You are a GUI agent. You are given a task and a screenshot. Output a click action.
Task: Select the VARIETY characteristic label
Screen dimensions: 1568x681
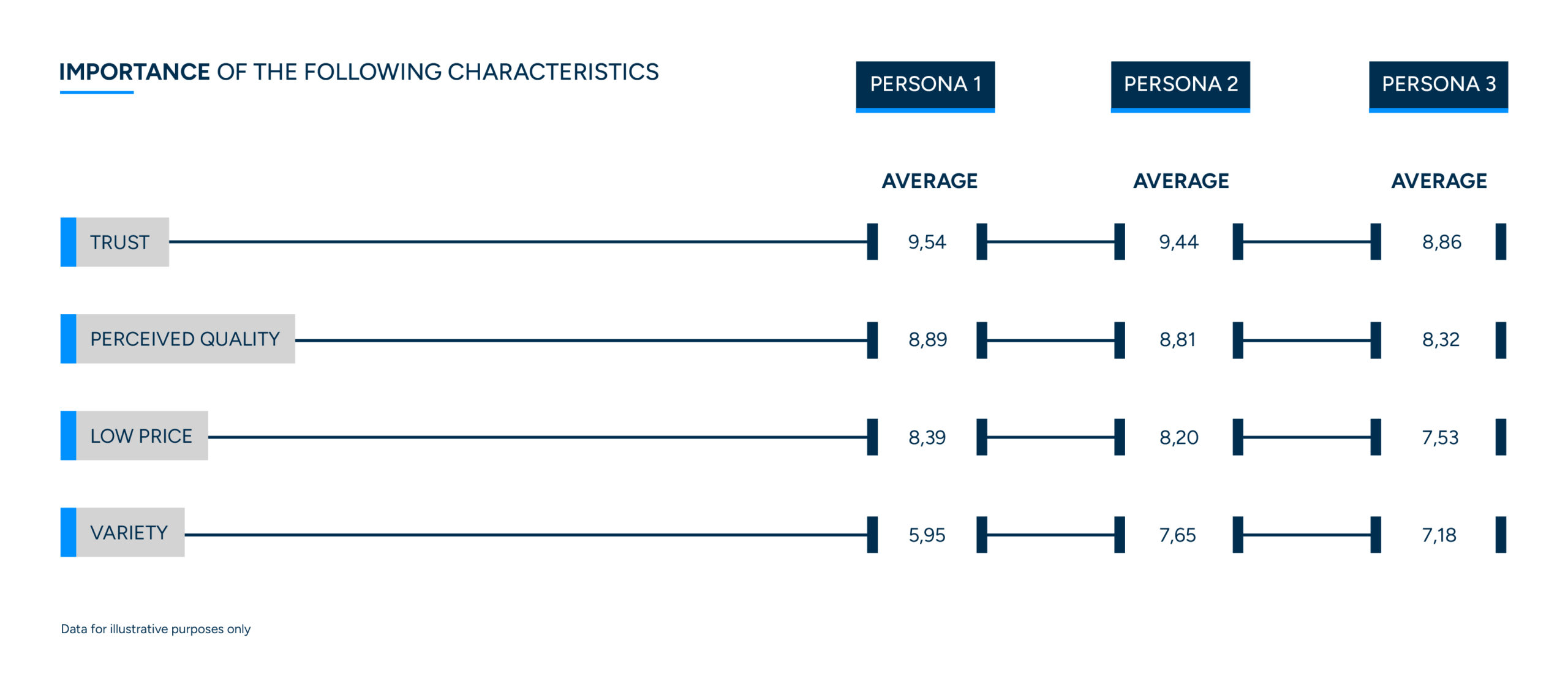[x=129, y=533]
